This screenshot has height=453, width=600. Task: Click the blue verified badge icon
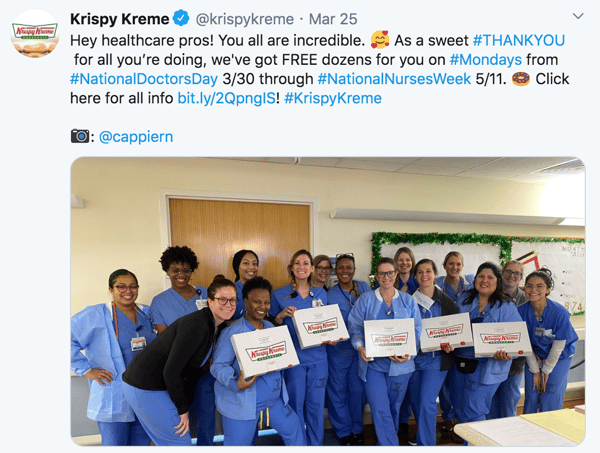pyautogui.click(x=181, y=18)
